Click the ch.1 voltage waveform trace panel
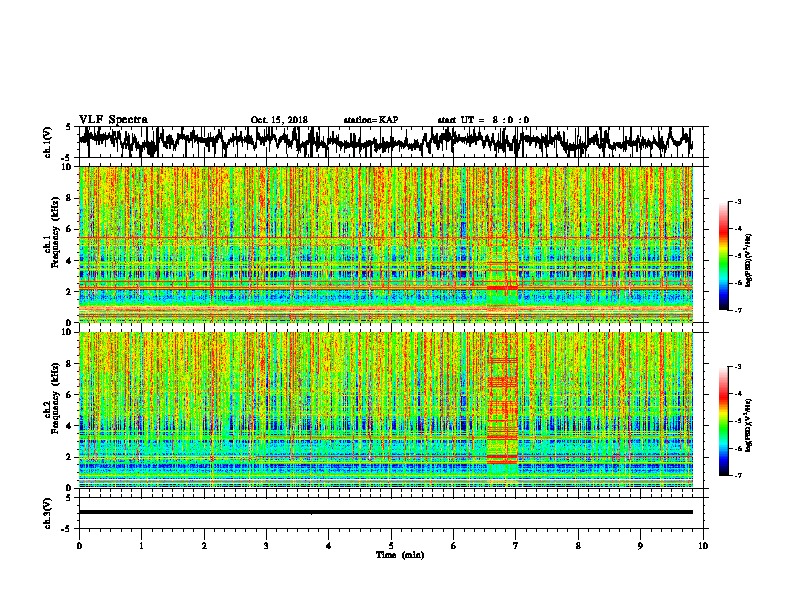792x612 pixels. point(393,142)
